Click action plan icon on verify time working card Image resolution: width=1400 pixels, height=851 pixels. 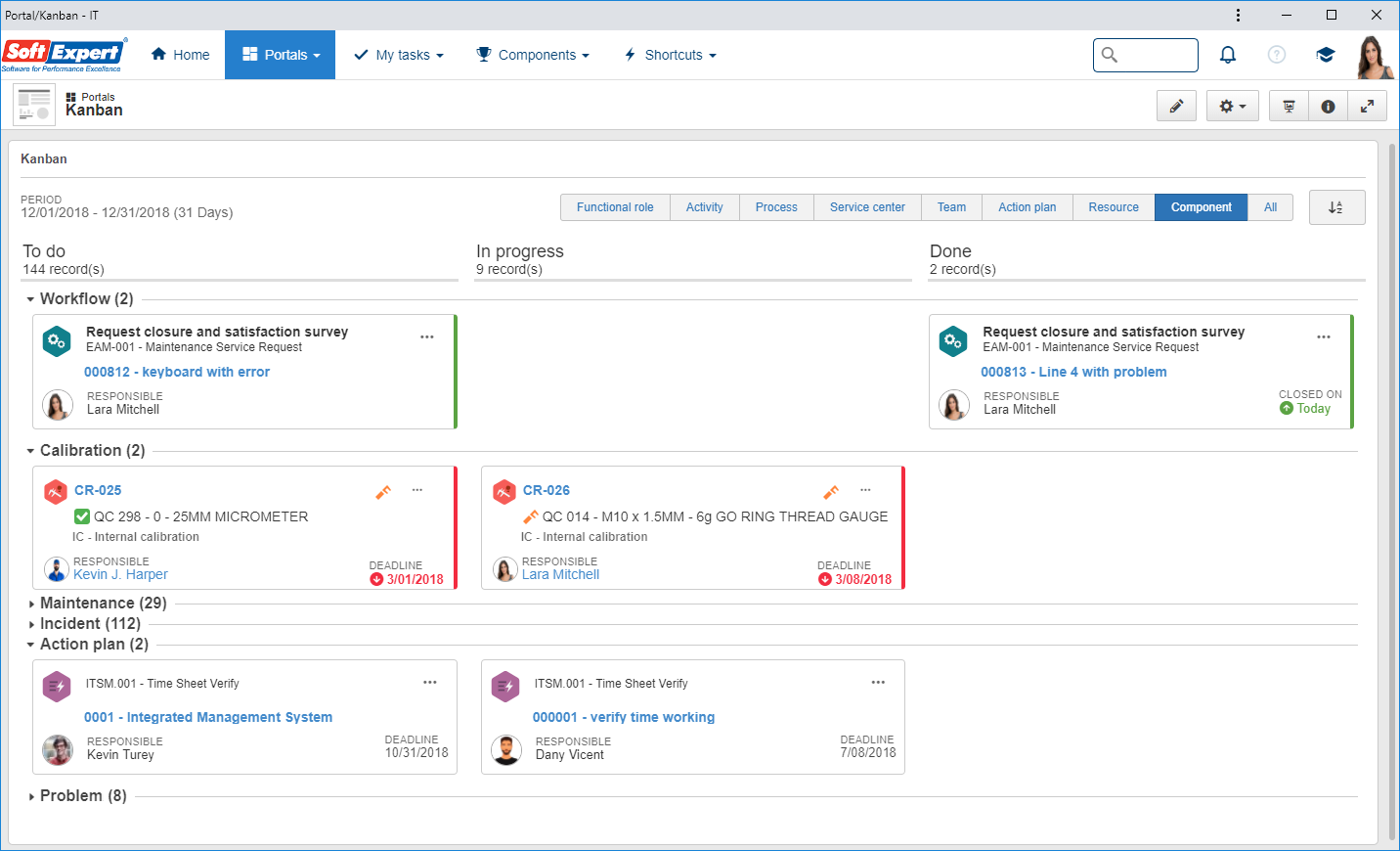[505, 687]
